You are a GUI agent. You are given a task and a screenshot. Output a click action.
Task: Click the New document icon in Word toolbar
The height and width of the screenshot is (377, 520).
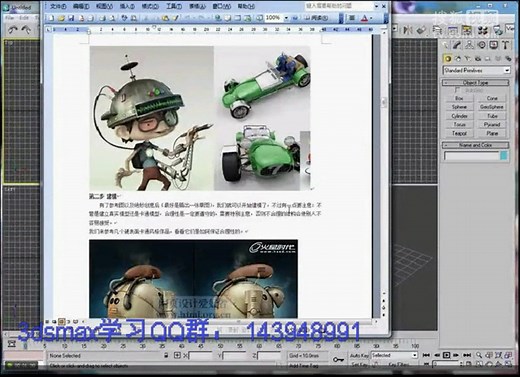point(51,18)
